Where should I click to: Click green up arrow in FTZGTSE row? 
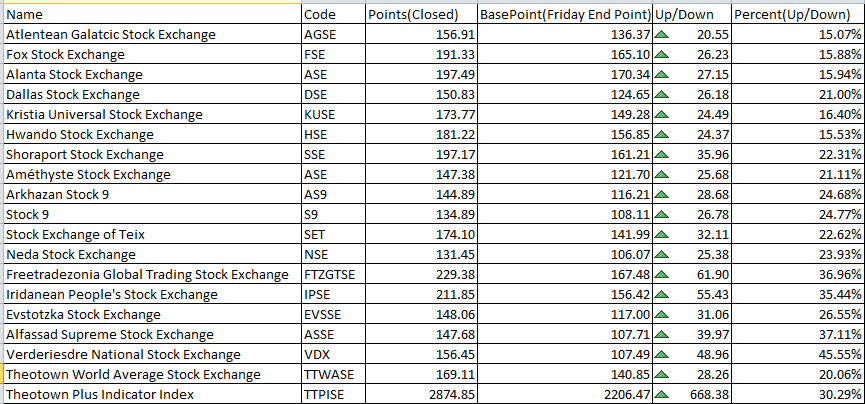(x=662, y=275)
